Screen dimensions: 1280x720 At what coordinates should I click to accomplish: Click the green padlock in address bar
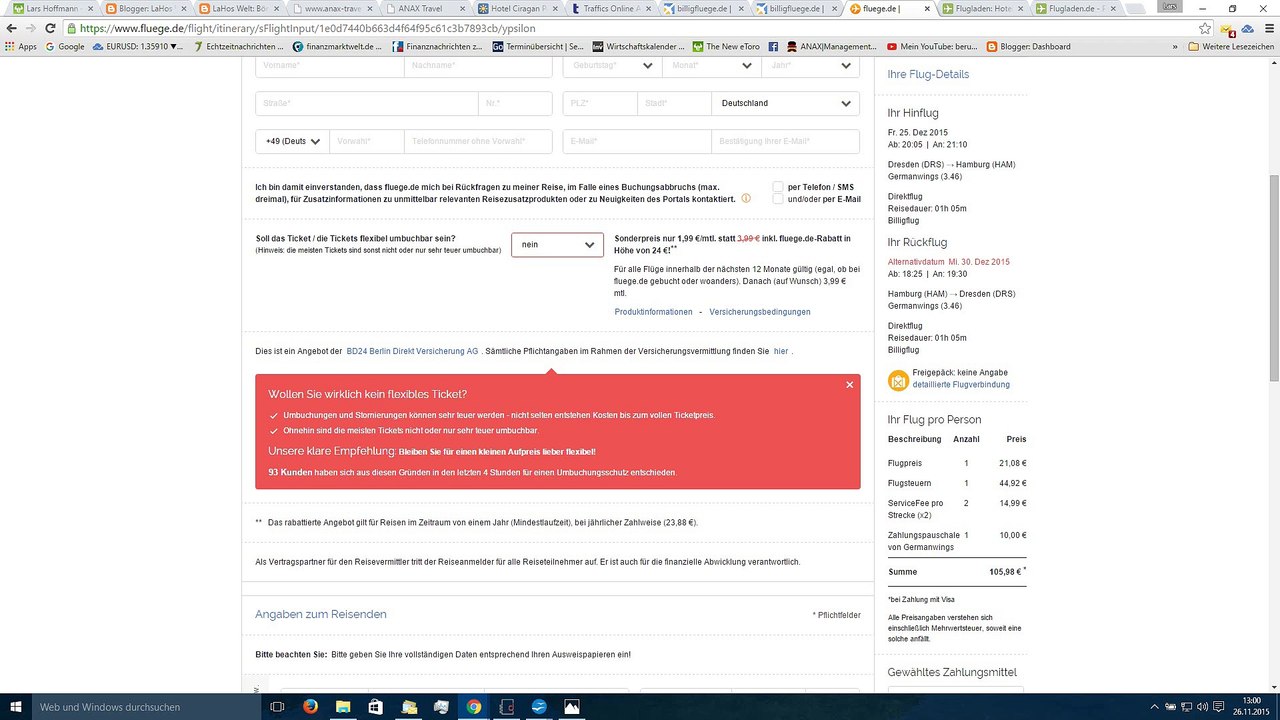(71, 29)
